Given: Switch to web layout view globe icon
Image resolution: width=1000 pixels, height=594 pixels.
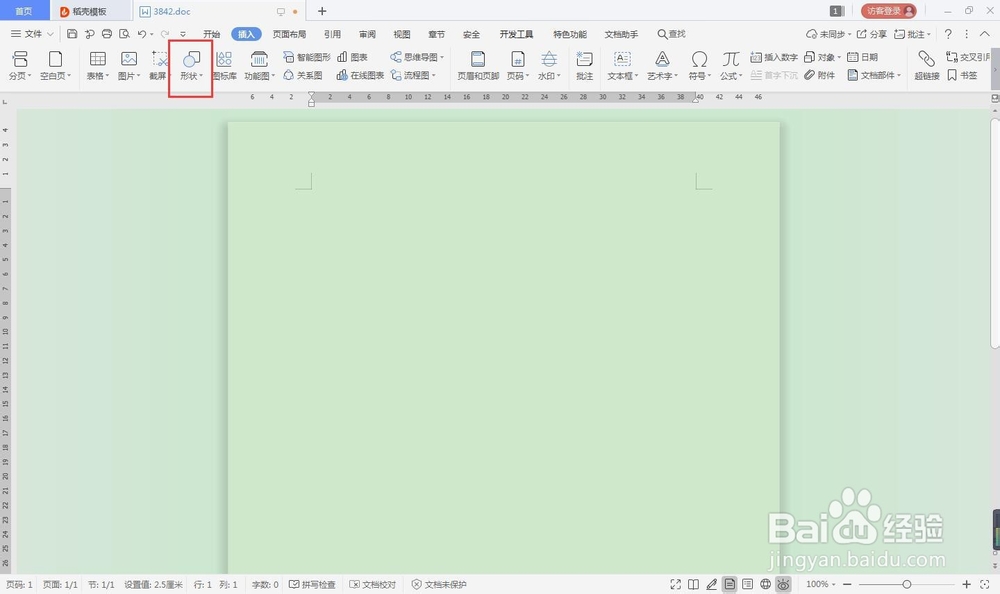Looking at the screenshot, I should (x=765, y=584).
